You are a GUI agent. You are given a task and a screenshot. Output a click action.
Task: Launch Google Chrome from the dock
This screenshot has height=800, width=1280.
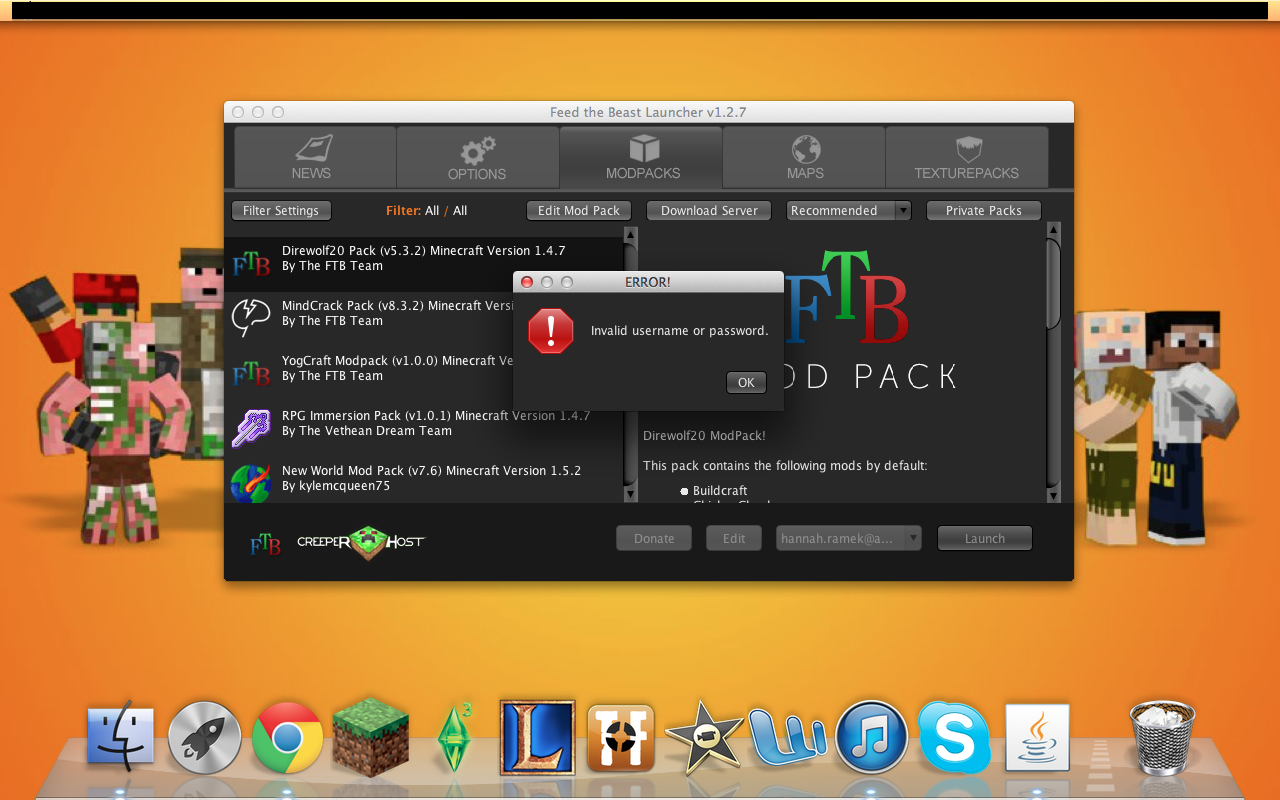(287, 738)
